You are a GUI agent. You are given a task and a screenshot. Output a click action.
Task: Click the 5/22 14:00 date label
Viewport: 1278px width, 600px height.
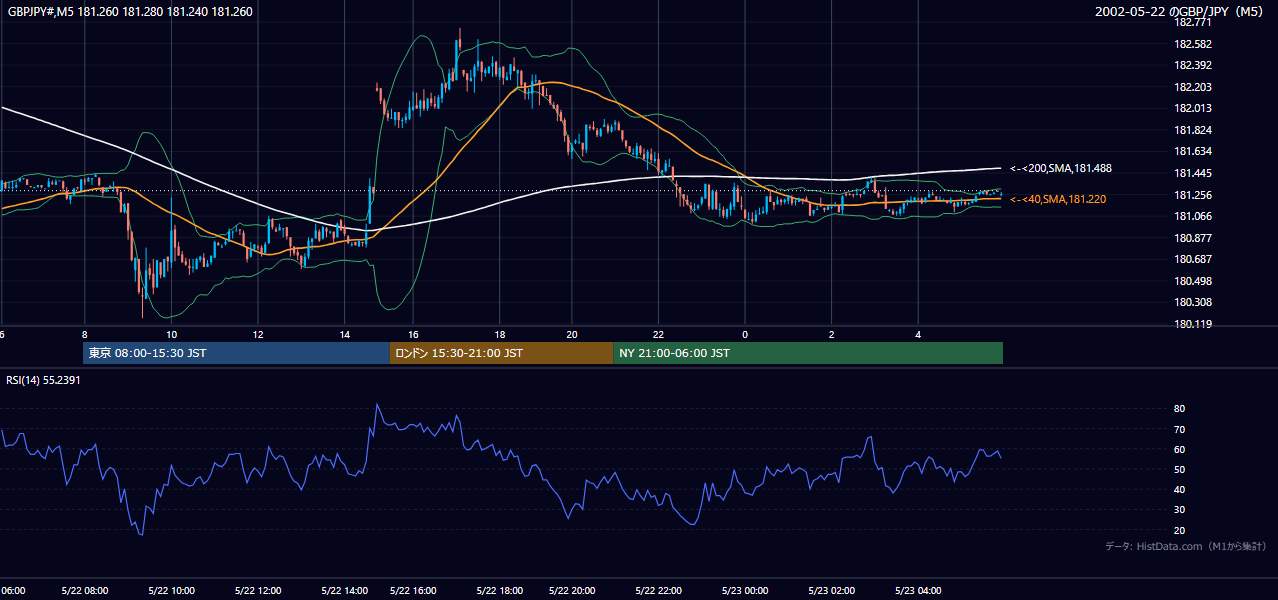(345, 591)
